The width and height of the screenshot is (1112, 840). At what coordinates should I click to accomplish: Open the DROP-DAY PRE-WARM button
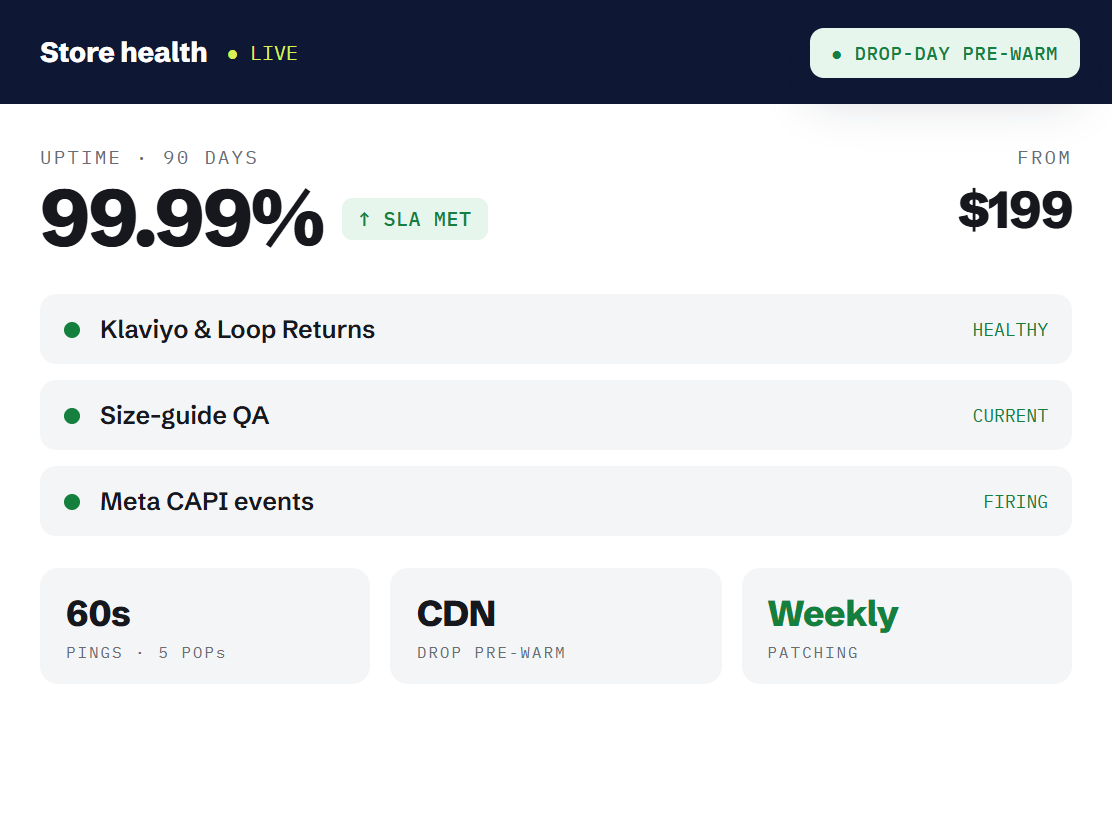click(x=945, y=53)
